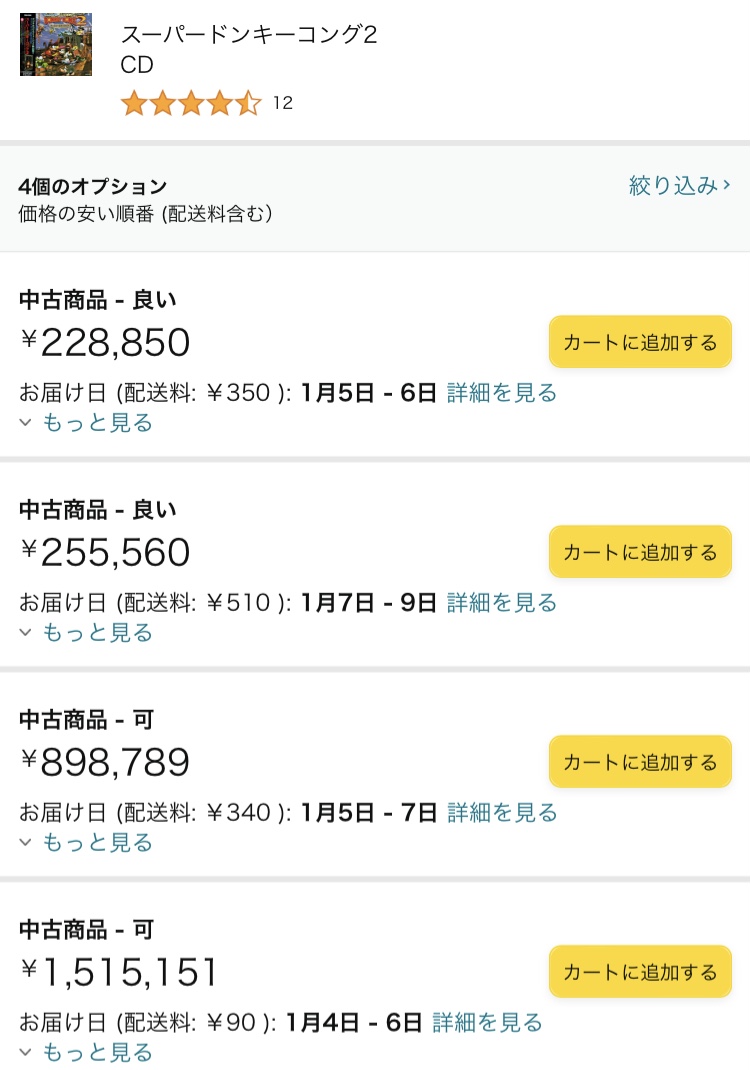Screen dimensions: 750x1070
Task: Add the ¥255,560 item to cart
Action: coord(640,552)
